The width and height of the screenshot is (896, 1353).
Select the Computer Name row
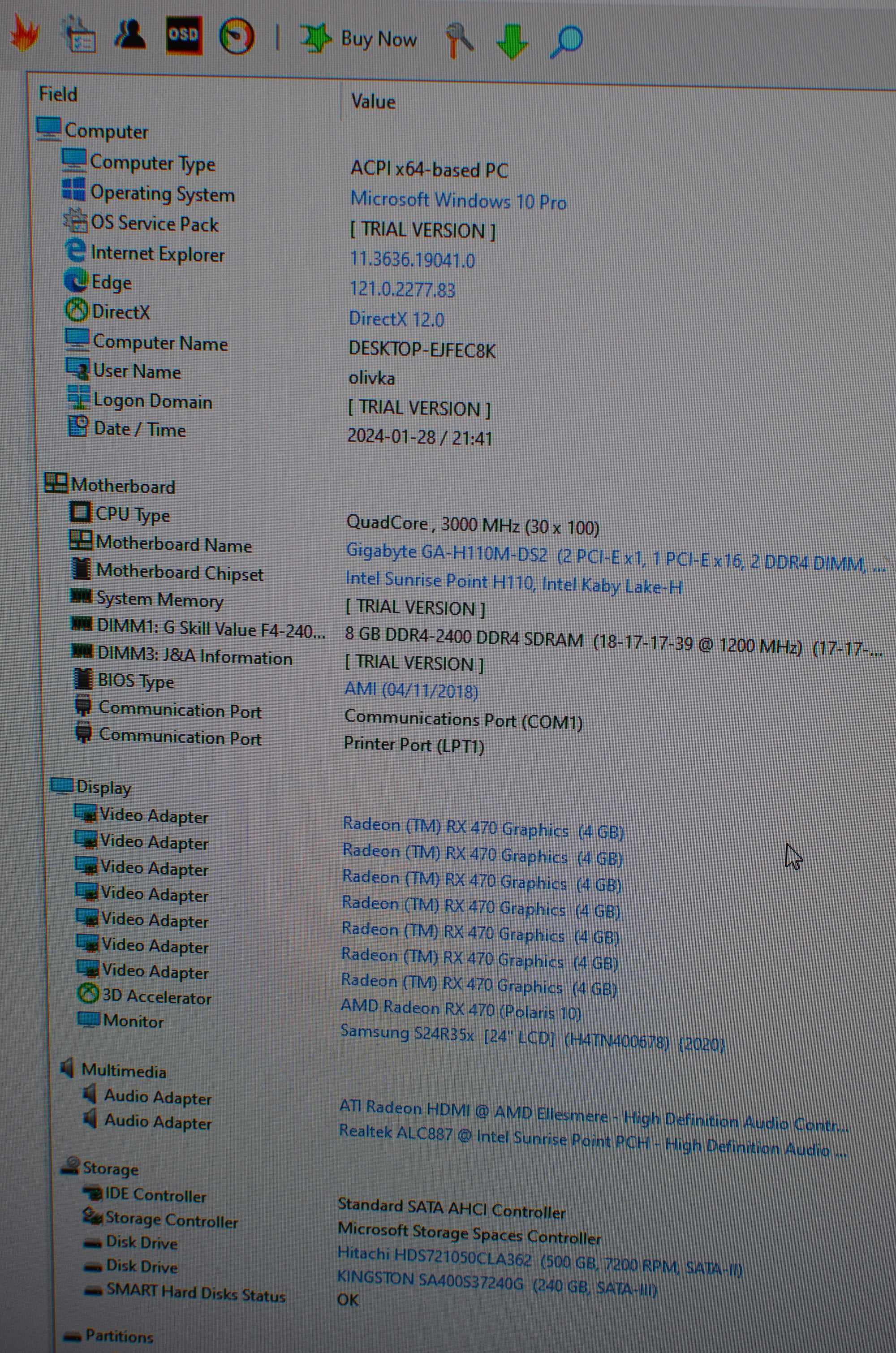(147, 342)
